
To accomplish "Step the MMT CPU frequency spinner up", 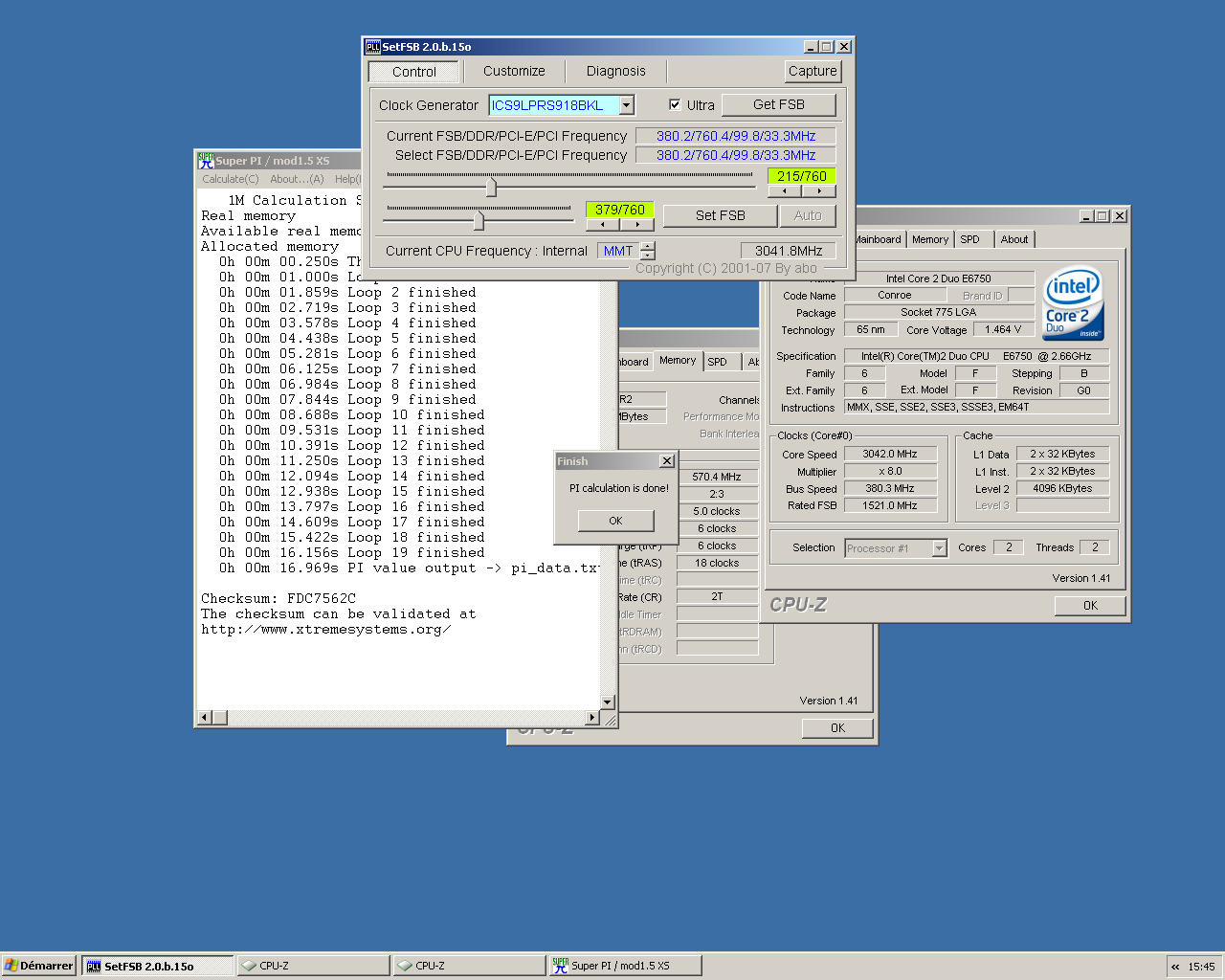I will [x=648, y=246].
